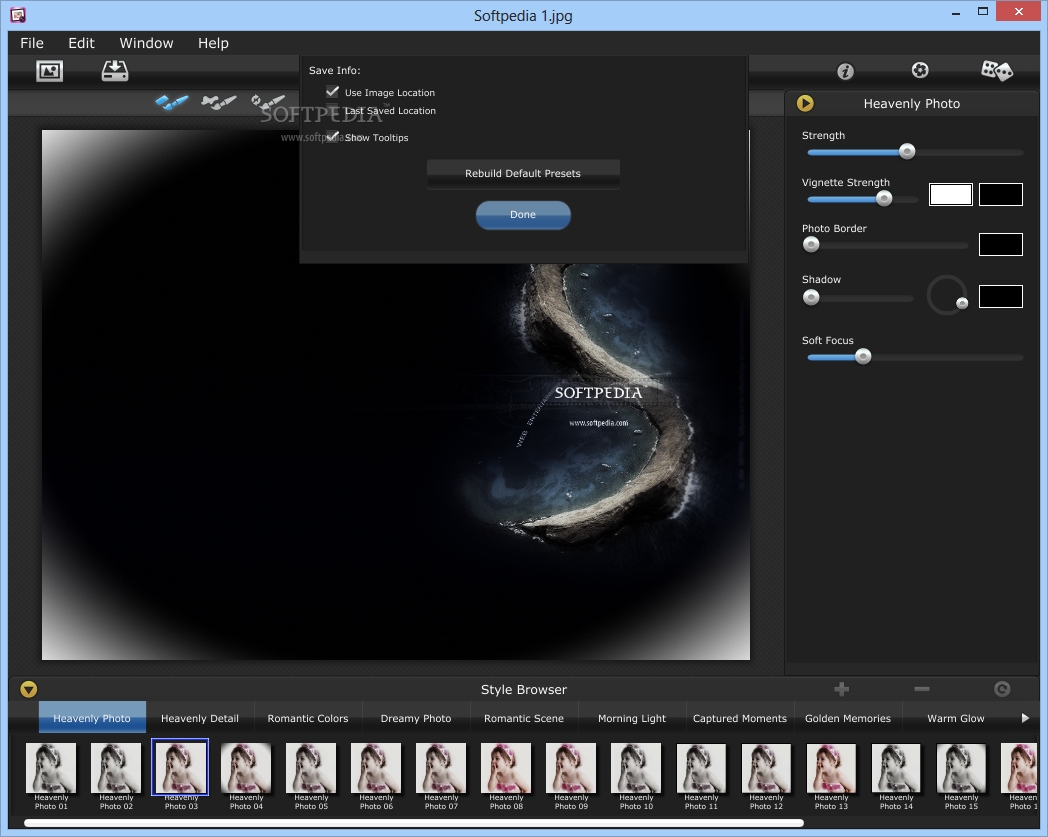Select the Heavenly Photo 02 preset thumbnail
Image resolution: width=1048 pixels, height=837 pixels.
click(x=116, y=768)
